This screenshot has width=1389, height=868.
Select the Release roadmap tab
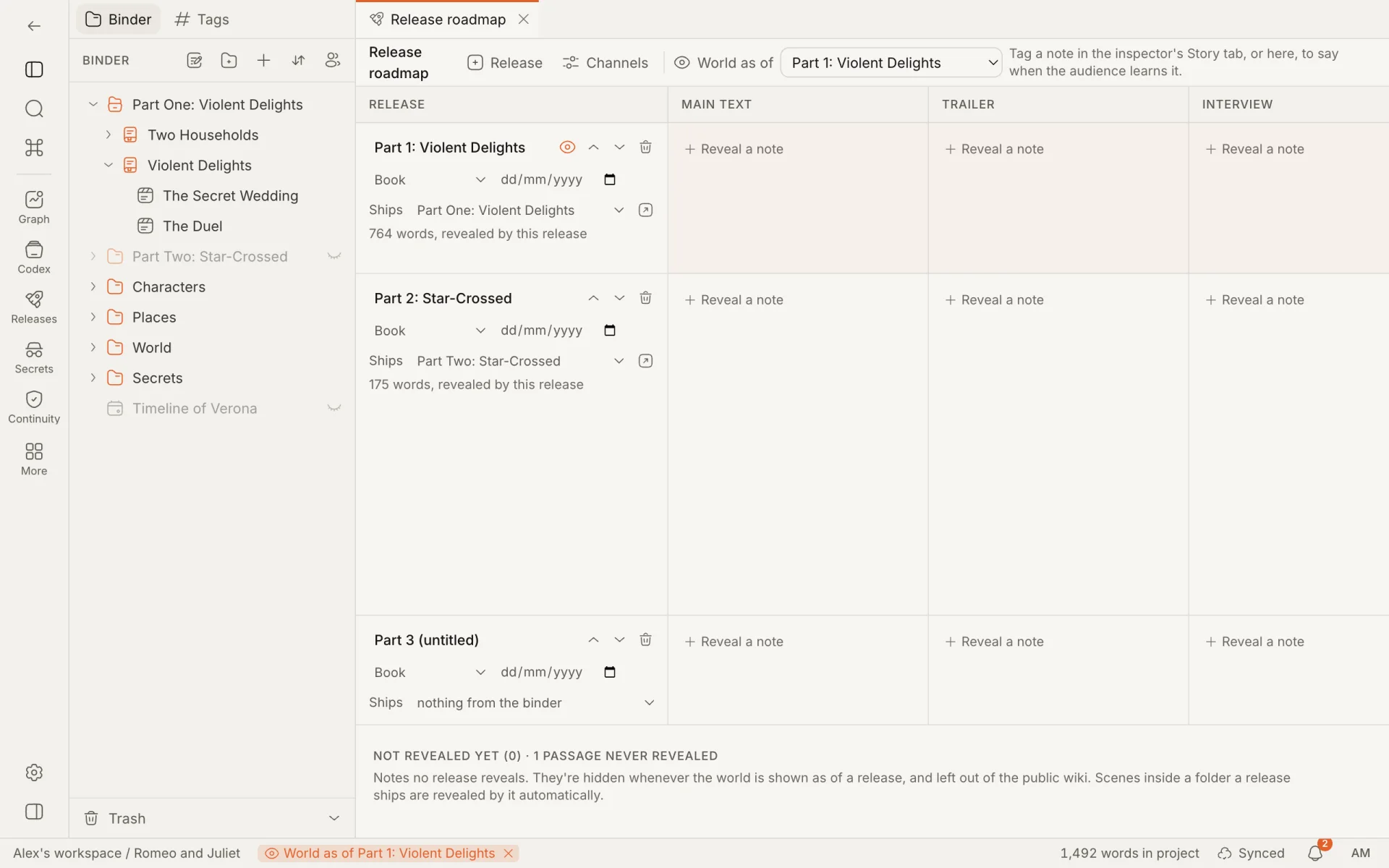447,20
